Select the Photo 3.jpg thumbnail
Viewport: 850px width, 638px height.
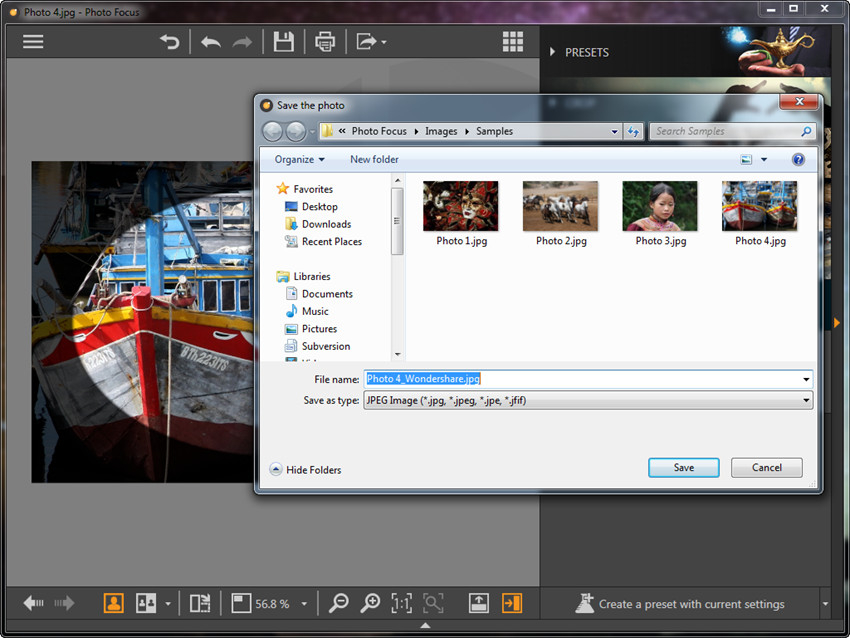pyautogui.click(x=660, y=214)
